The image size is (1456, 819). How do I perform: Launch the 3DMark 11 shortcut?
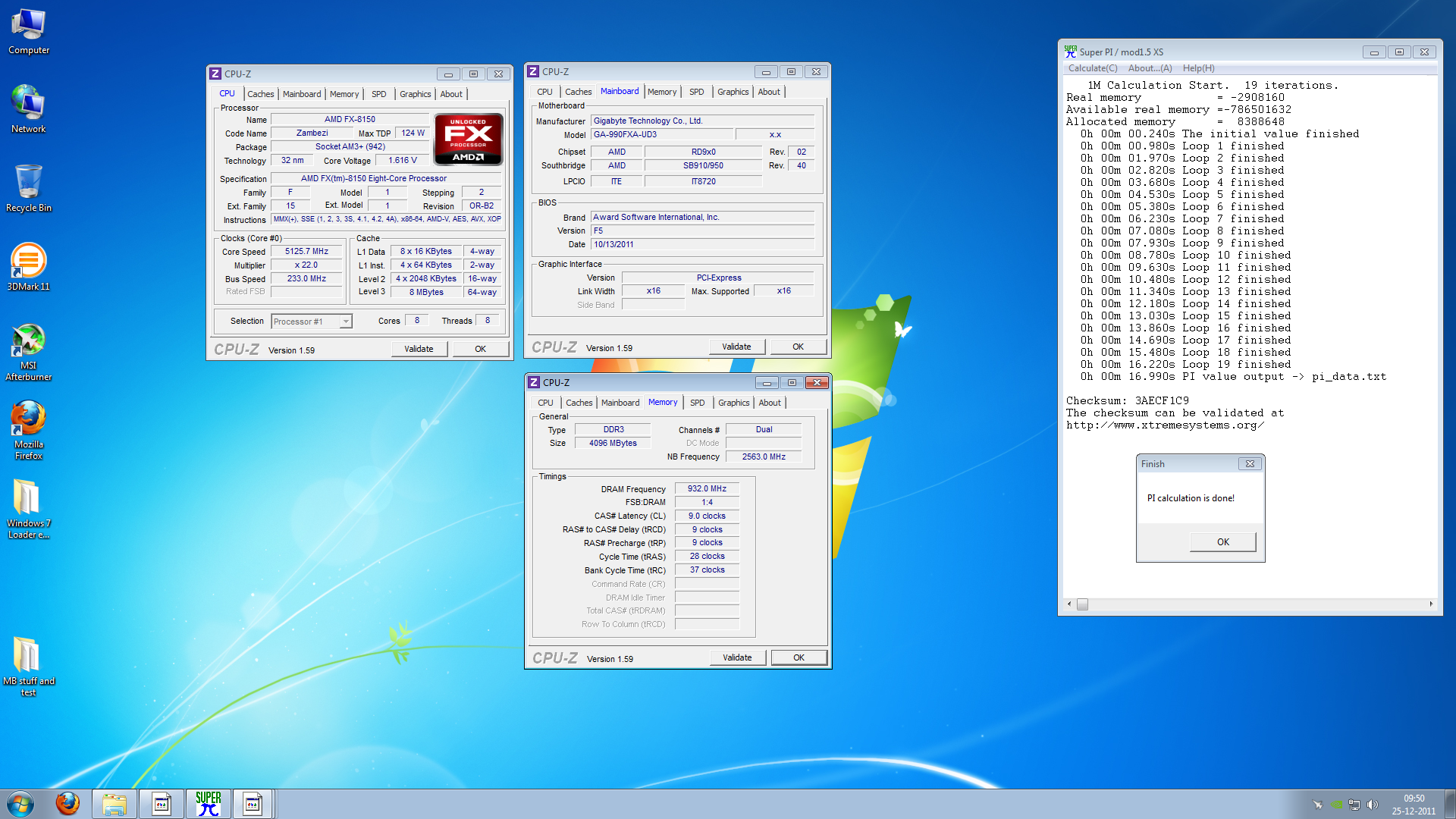click(29, 267)
